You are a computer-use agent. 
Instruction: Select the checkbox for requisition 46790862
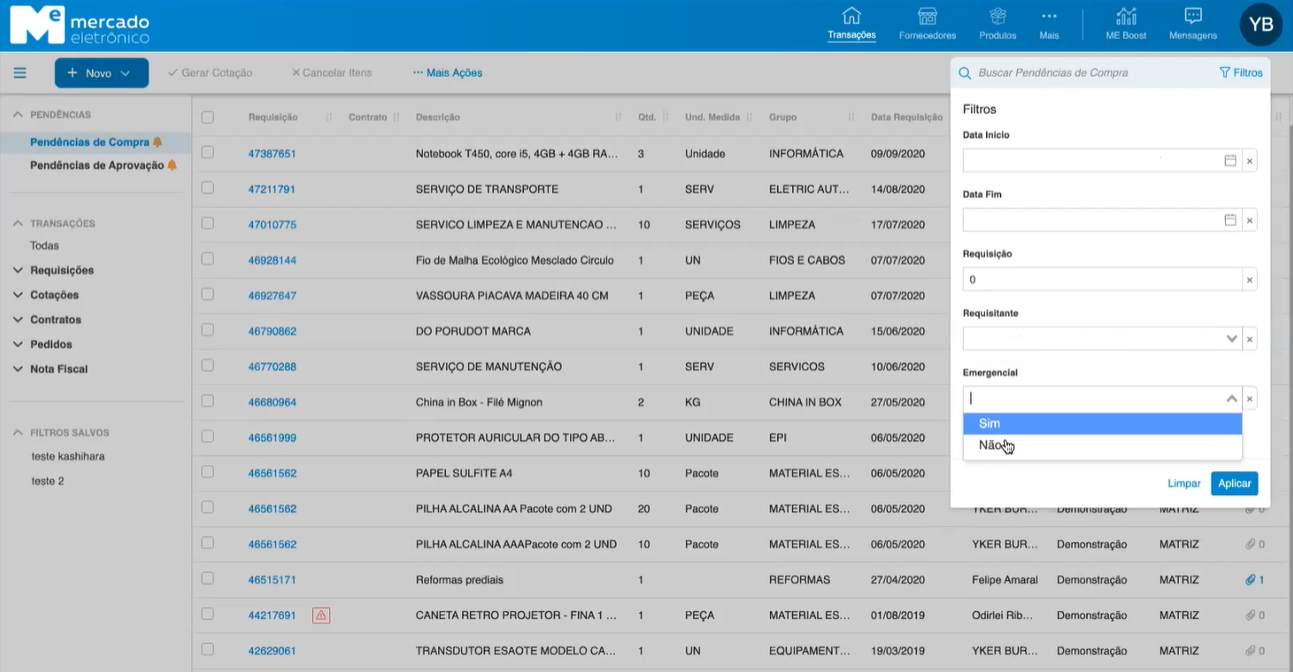(207, 330)
